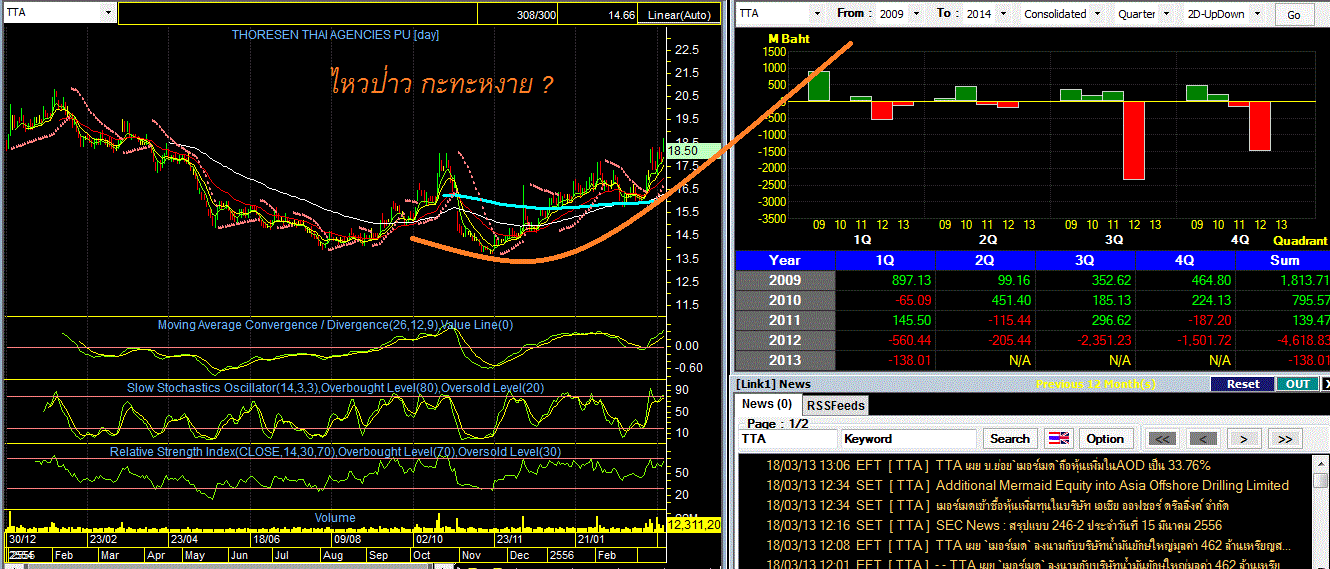This screenshot has height=569, width=1330.
Task: Click the 2012 year row header
Action: 784,340
